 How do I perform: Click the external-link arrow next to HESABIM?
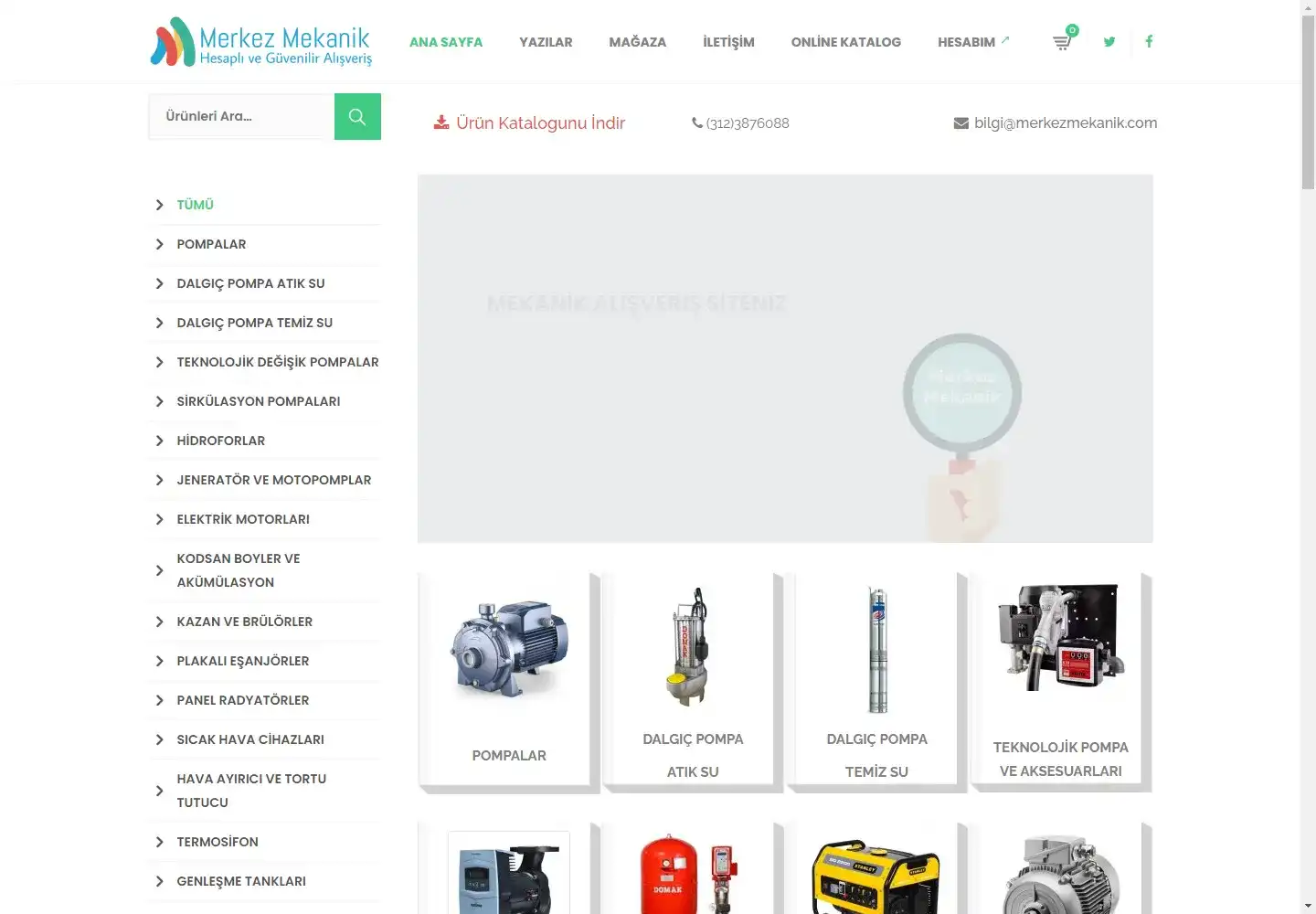point(1005,39)
